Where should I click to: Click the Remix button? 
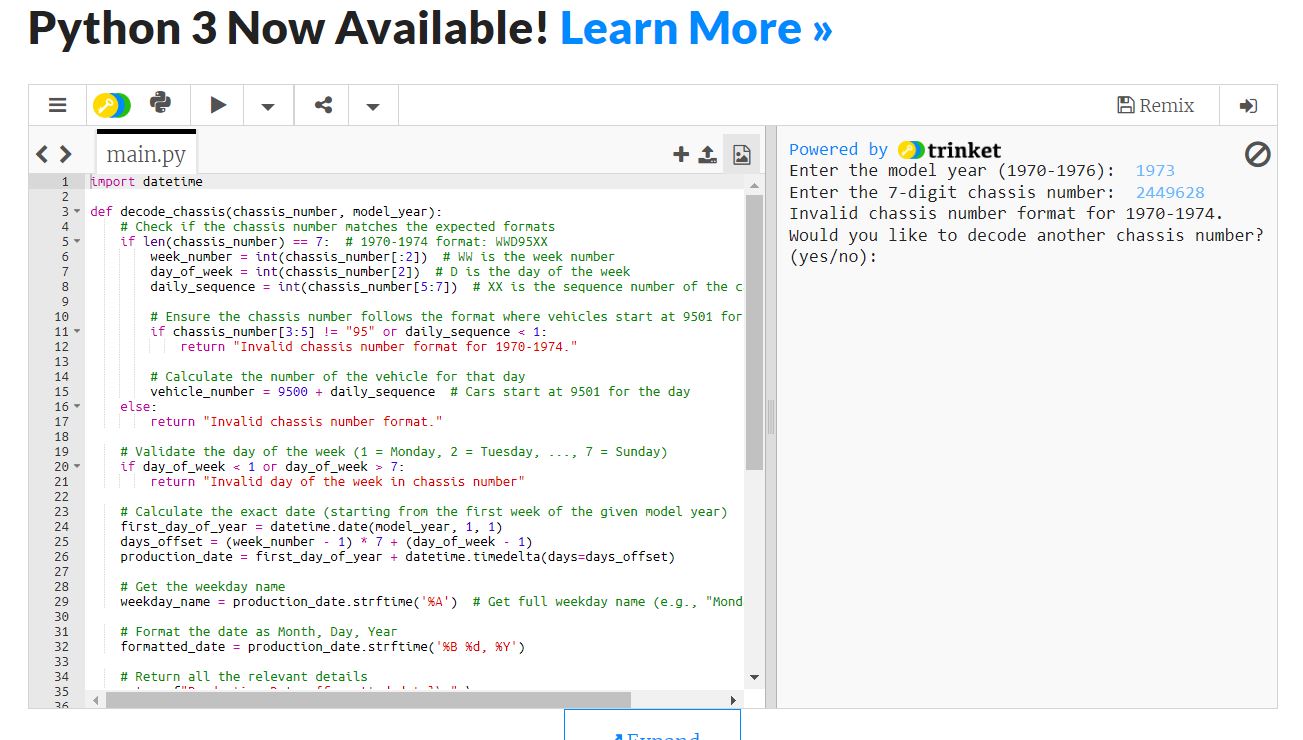tap(1155, 105)
